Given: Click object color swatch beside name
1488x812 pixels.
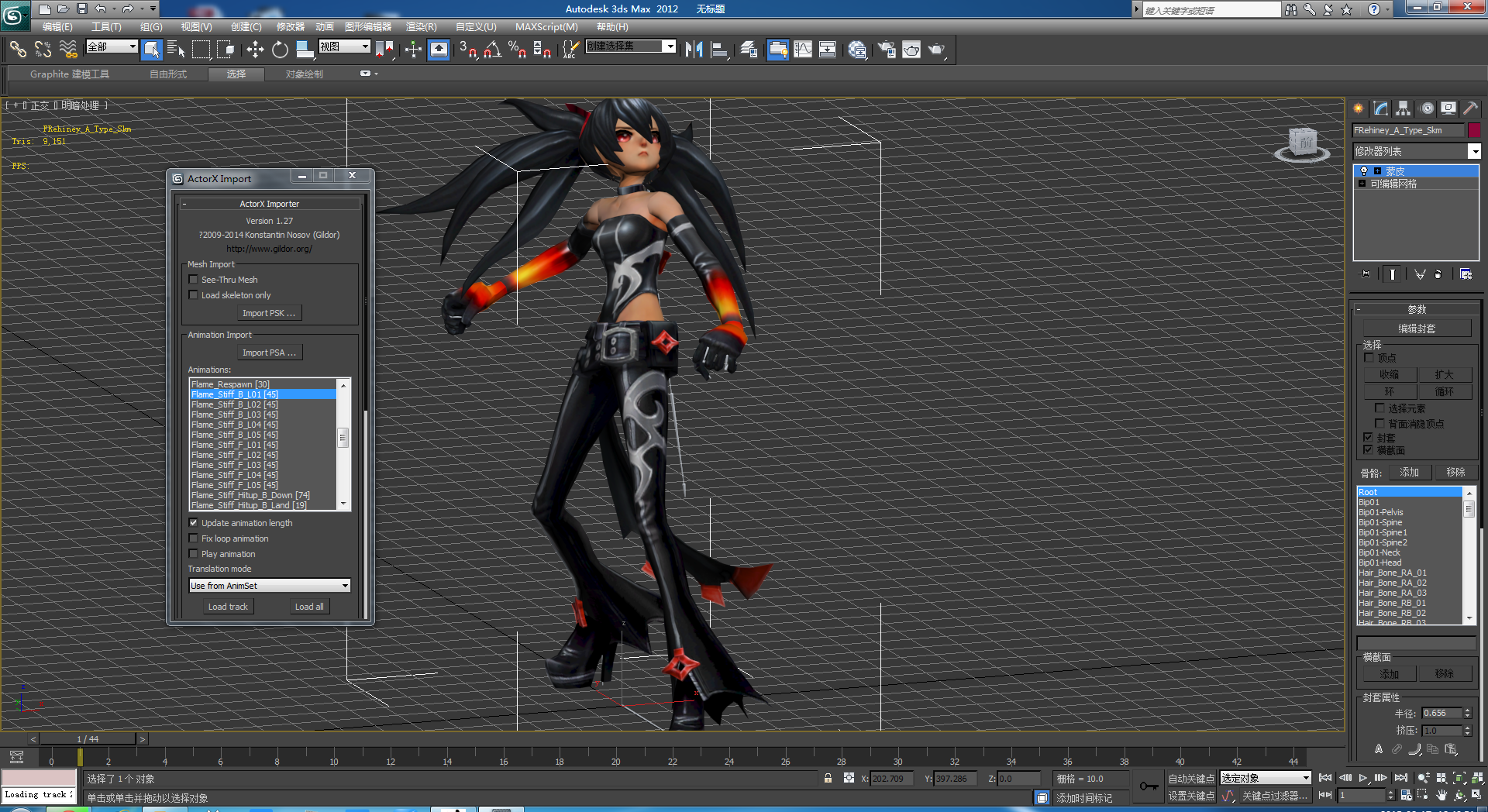Looking at the screenshot, I should [x=1474, y=130].
